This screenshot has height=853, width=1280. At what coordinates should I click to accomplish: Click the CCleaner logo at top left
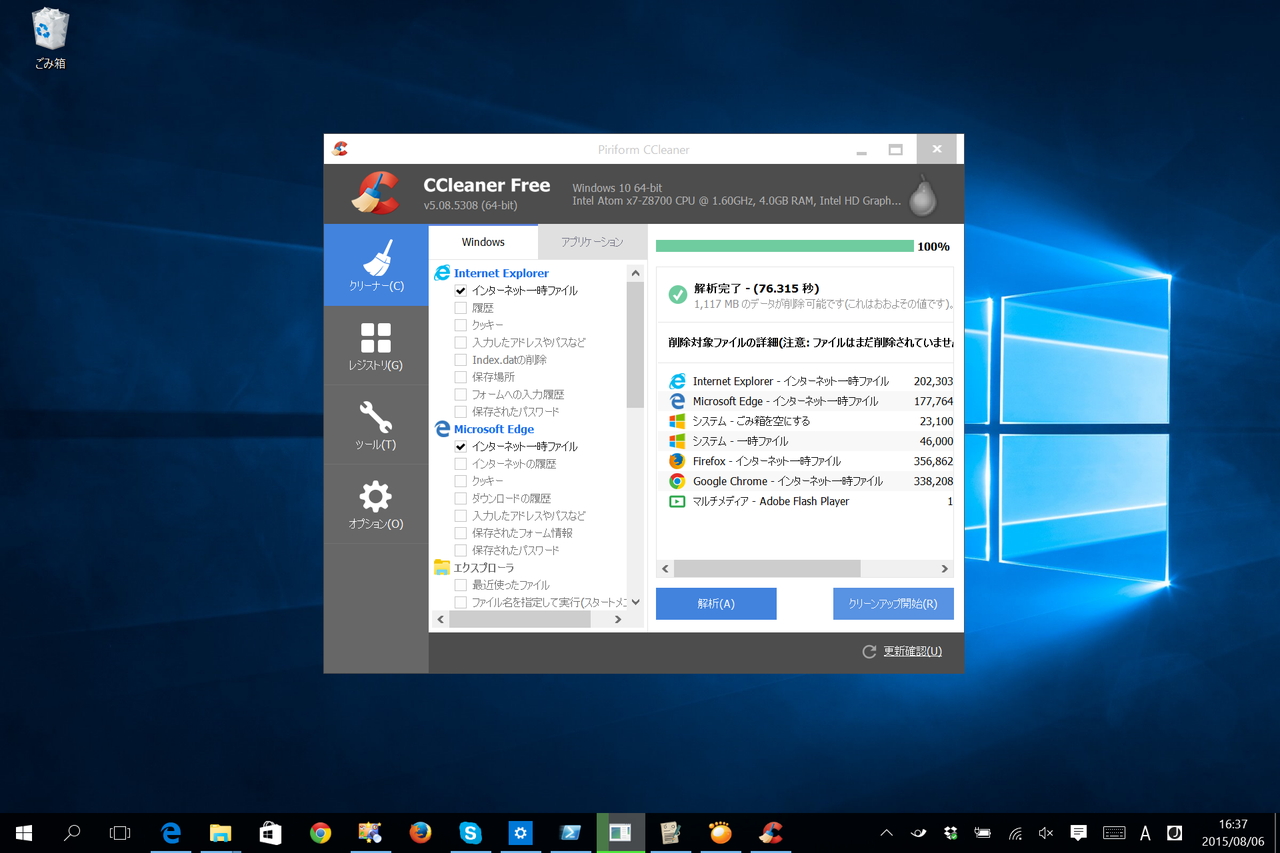pyautogui.click(x=374, y=194)
